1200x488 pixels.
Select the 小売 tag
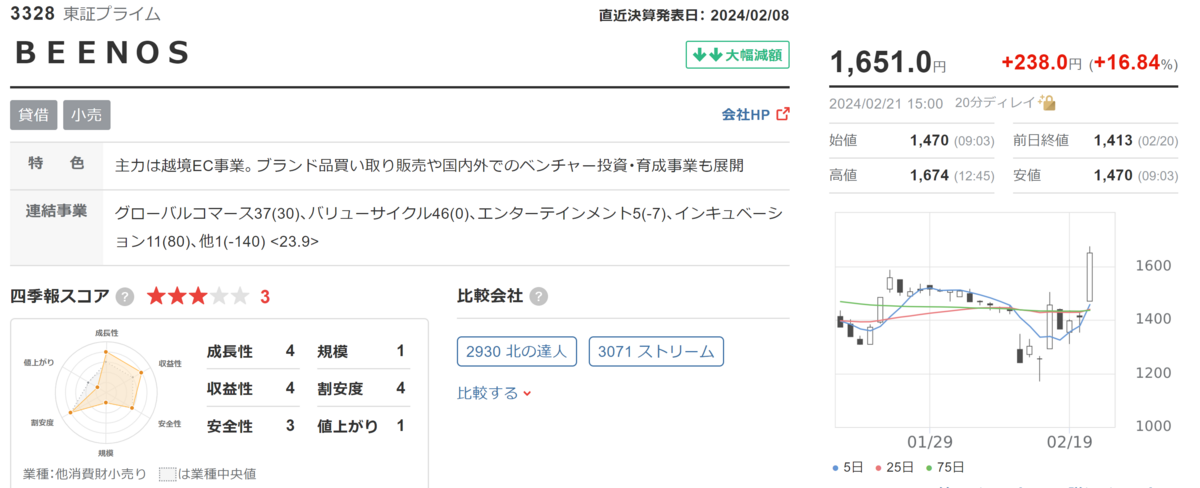click(x=87, y=114)
